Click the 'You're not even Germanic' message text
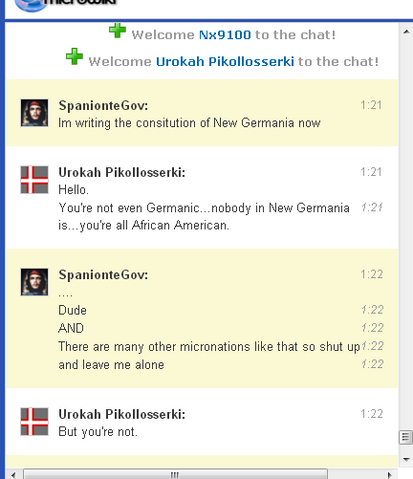 tap(204, 217)
